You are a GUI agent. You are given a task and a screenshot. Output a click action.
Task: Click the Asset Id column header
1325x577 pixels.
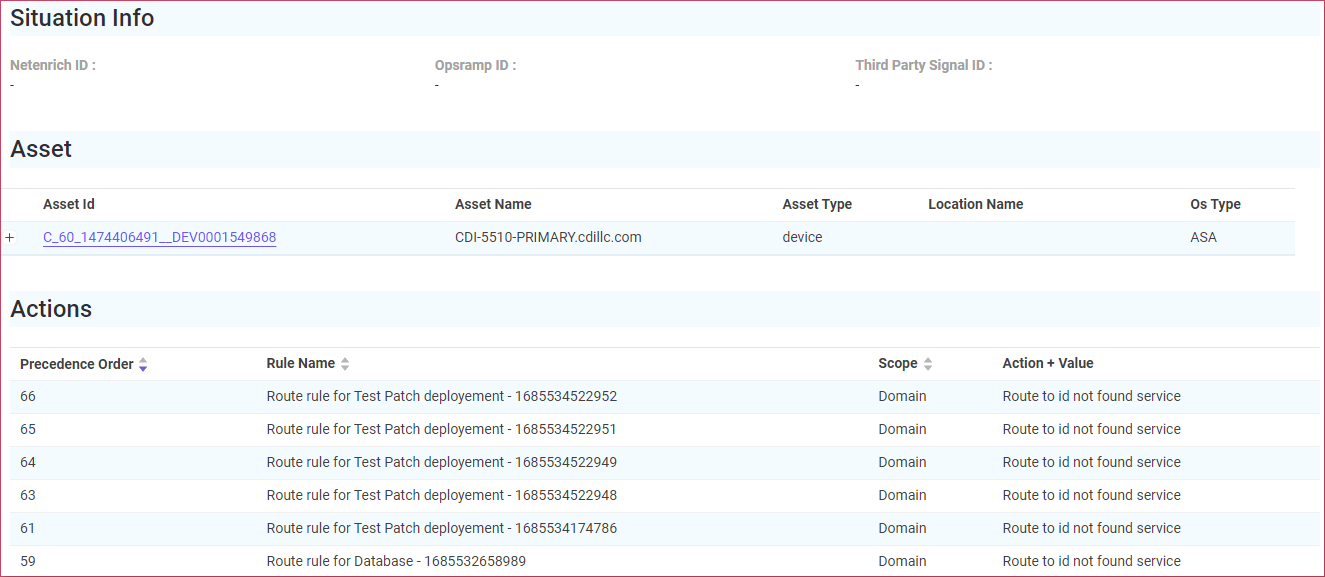click(69, 204)
